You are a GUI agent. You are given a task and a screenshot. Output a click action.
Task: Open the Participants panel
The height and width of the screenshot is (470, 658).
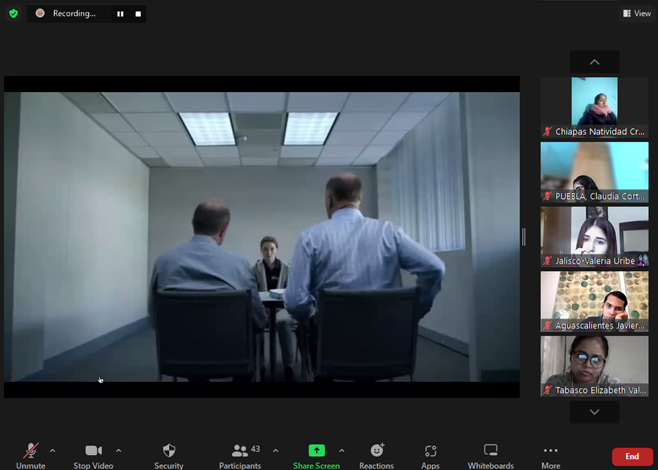240,456
